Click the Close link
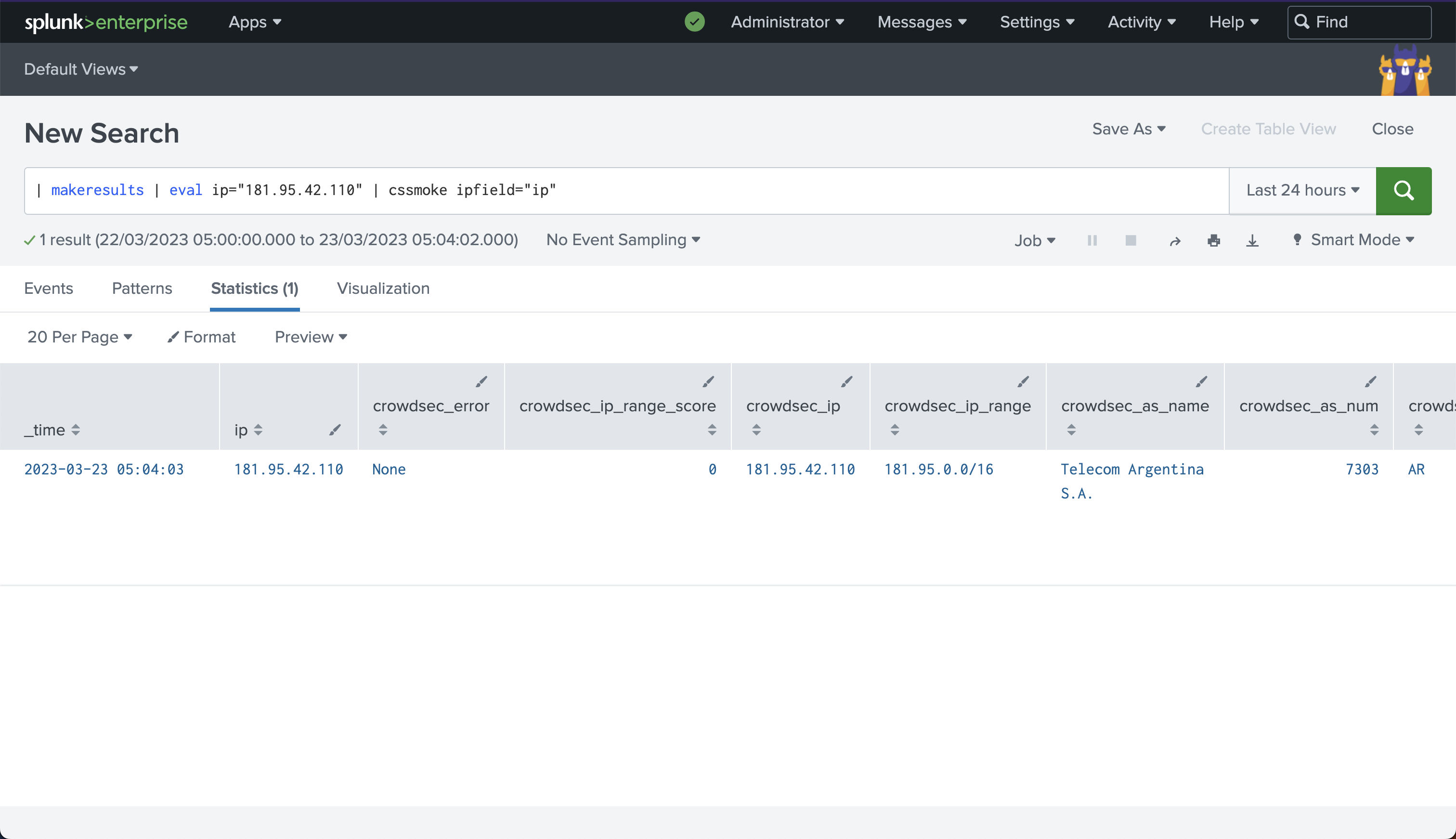 [1392, 129]
